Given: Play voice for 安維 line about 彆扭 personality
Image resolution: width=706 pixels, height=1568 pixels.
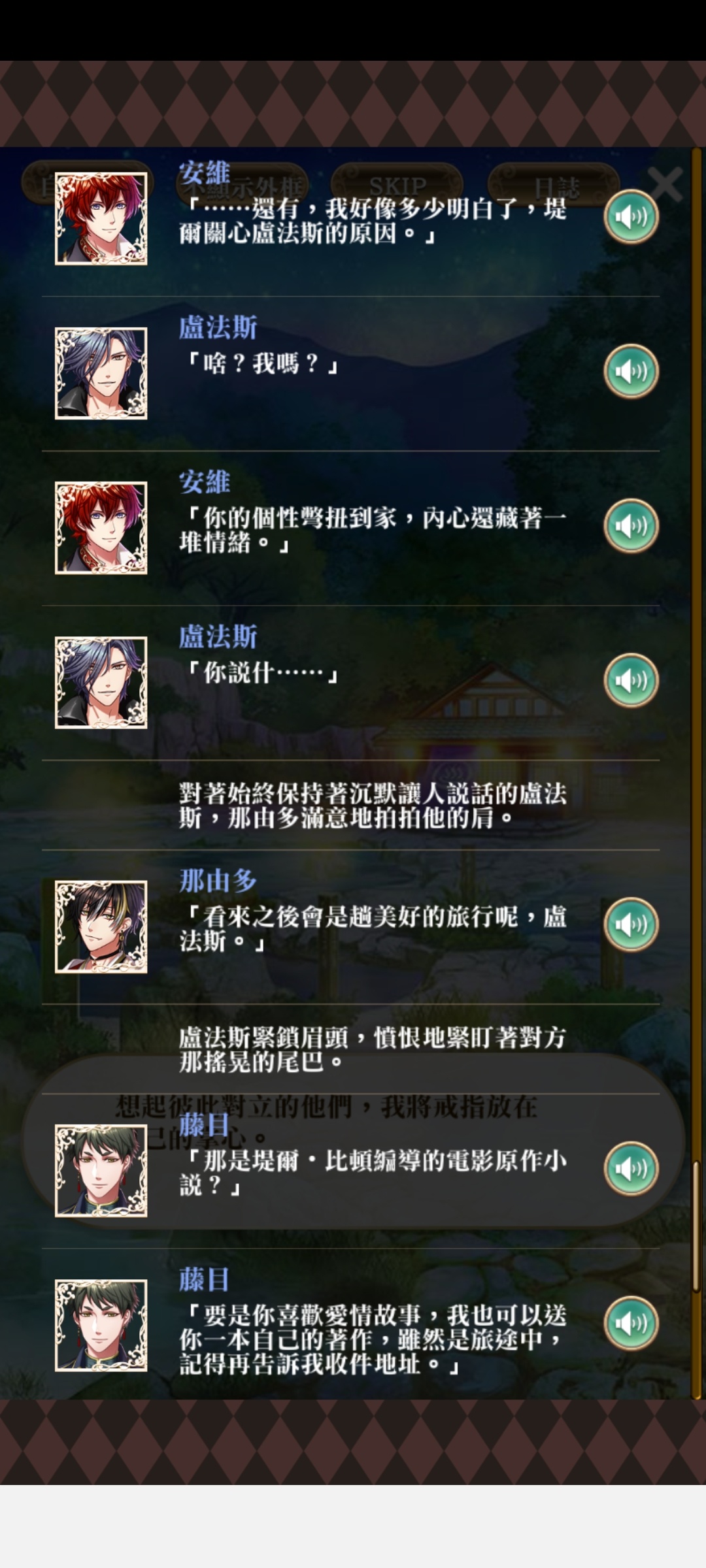Looking at the screenshot, I should click(631, 526).
